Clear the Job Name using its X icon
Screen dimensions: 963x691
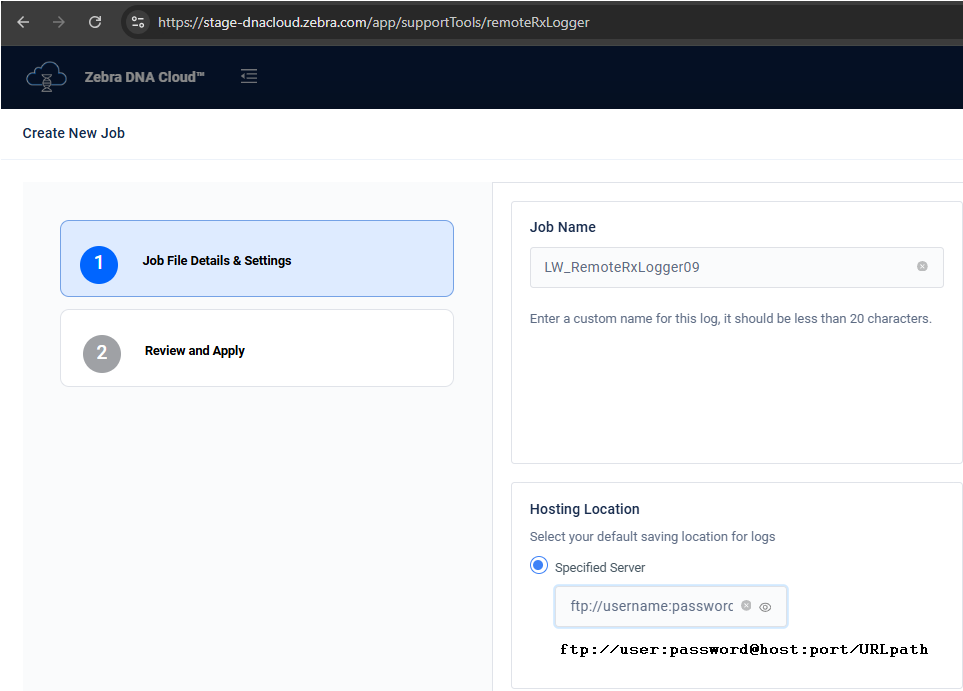[922, 267]
